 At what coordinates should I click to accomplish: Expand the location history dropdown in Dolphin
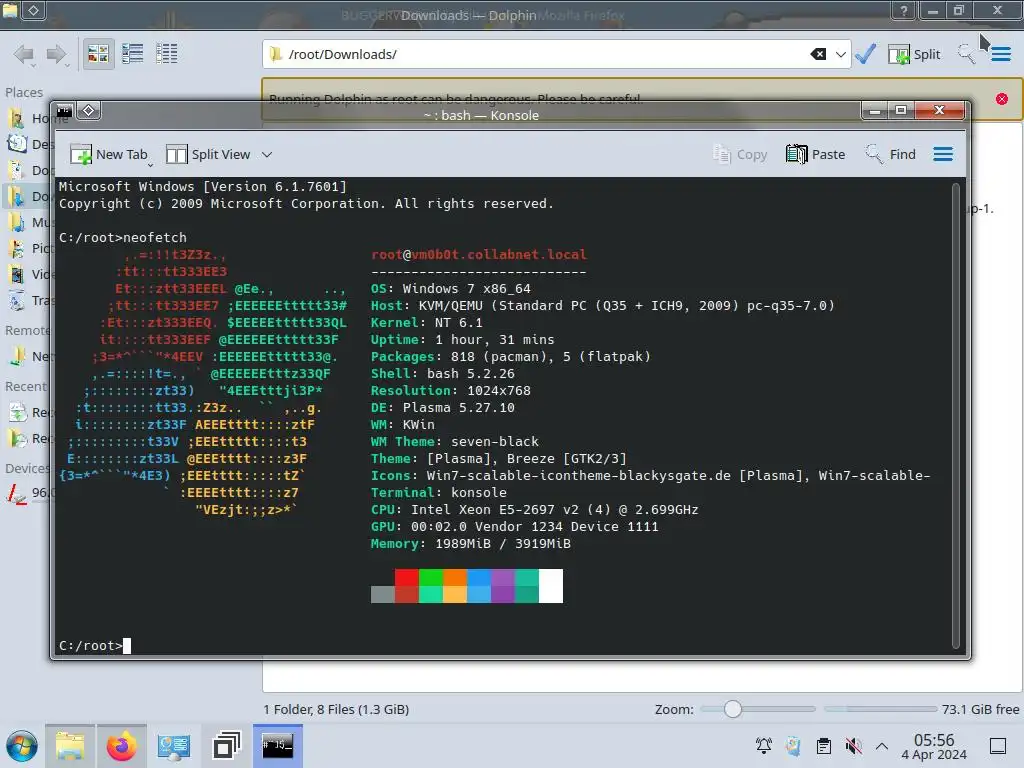click(x=840, y=54)
